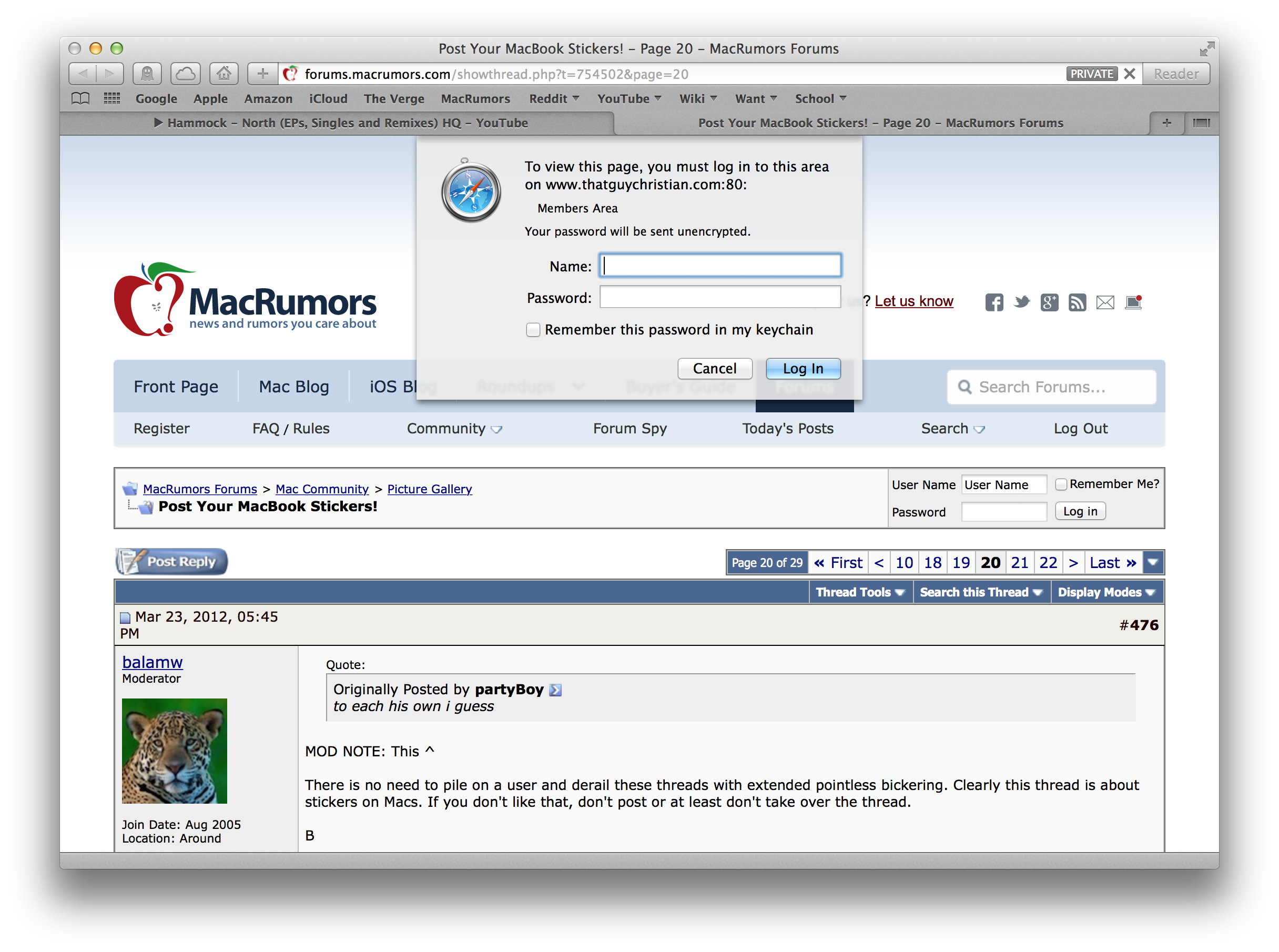Open Today's Posts link
Screen dimensions: 1279x952
click(788, 428)
